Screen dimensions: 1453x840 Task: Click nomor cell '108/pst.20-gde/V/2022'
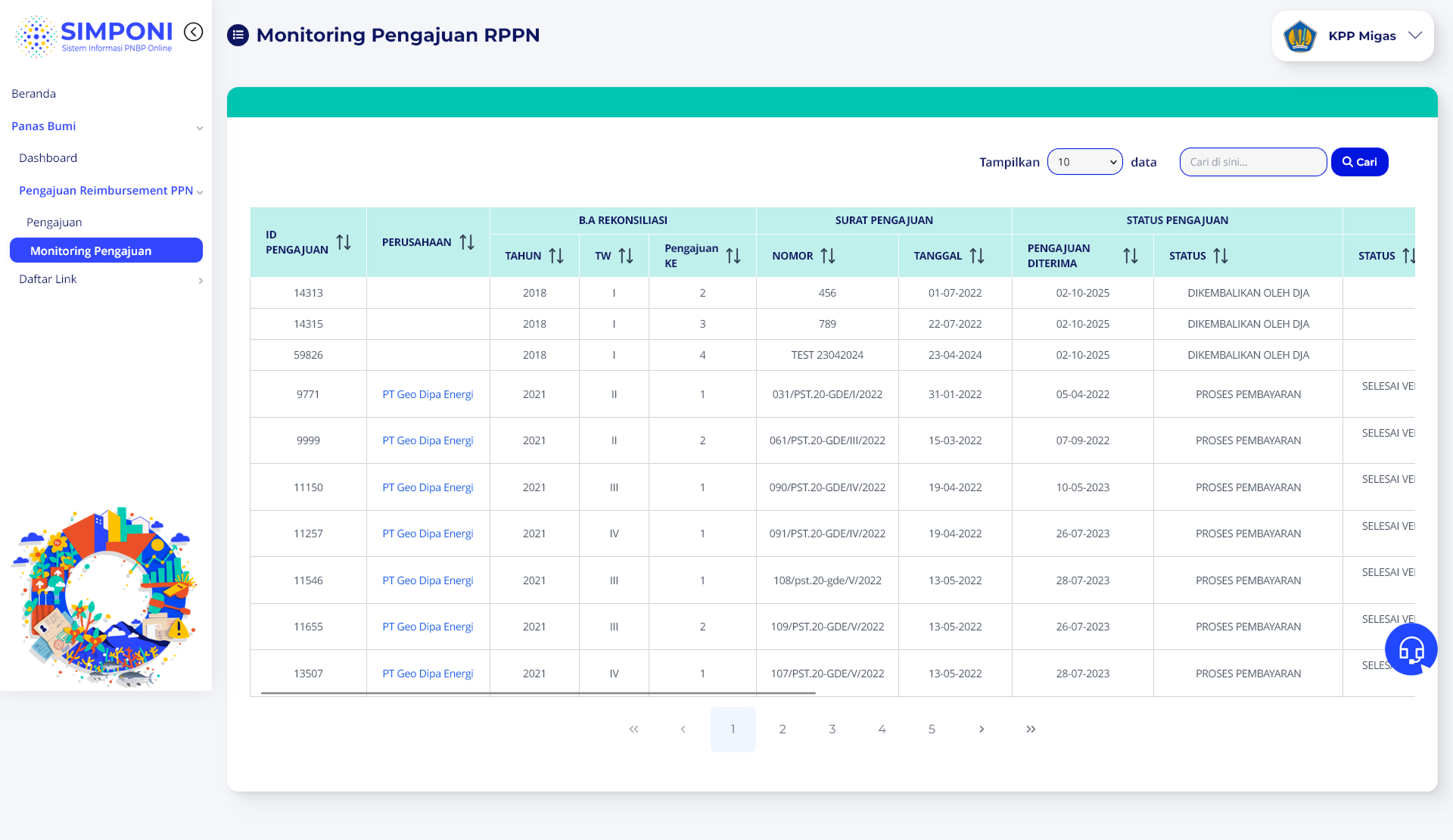pos(827,580)
